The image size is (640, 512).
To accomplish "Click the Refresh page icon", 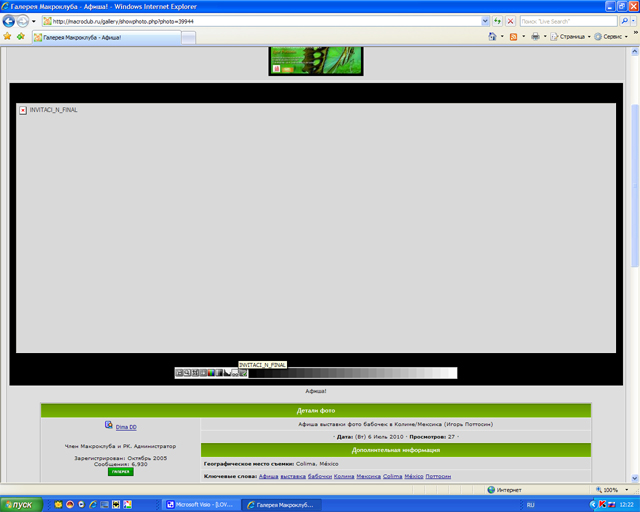I will [497, 20].
